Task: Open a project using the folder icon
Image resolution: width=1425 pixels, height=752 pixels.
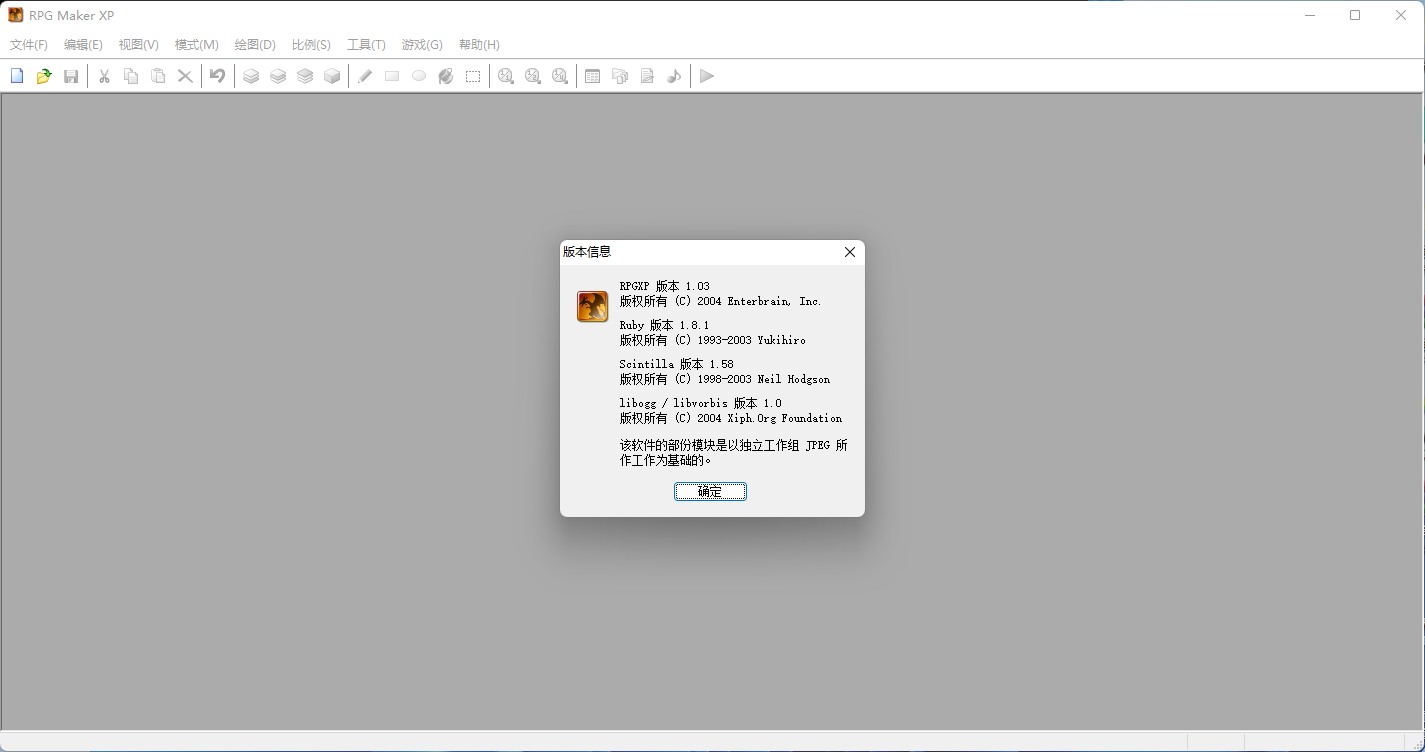Action: point(44,76)
